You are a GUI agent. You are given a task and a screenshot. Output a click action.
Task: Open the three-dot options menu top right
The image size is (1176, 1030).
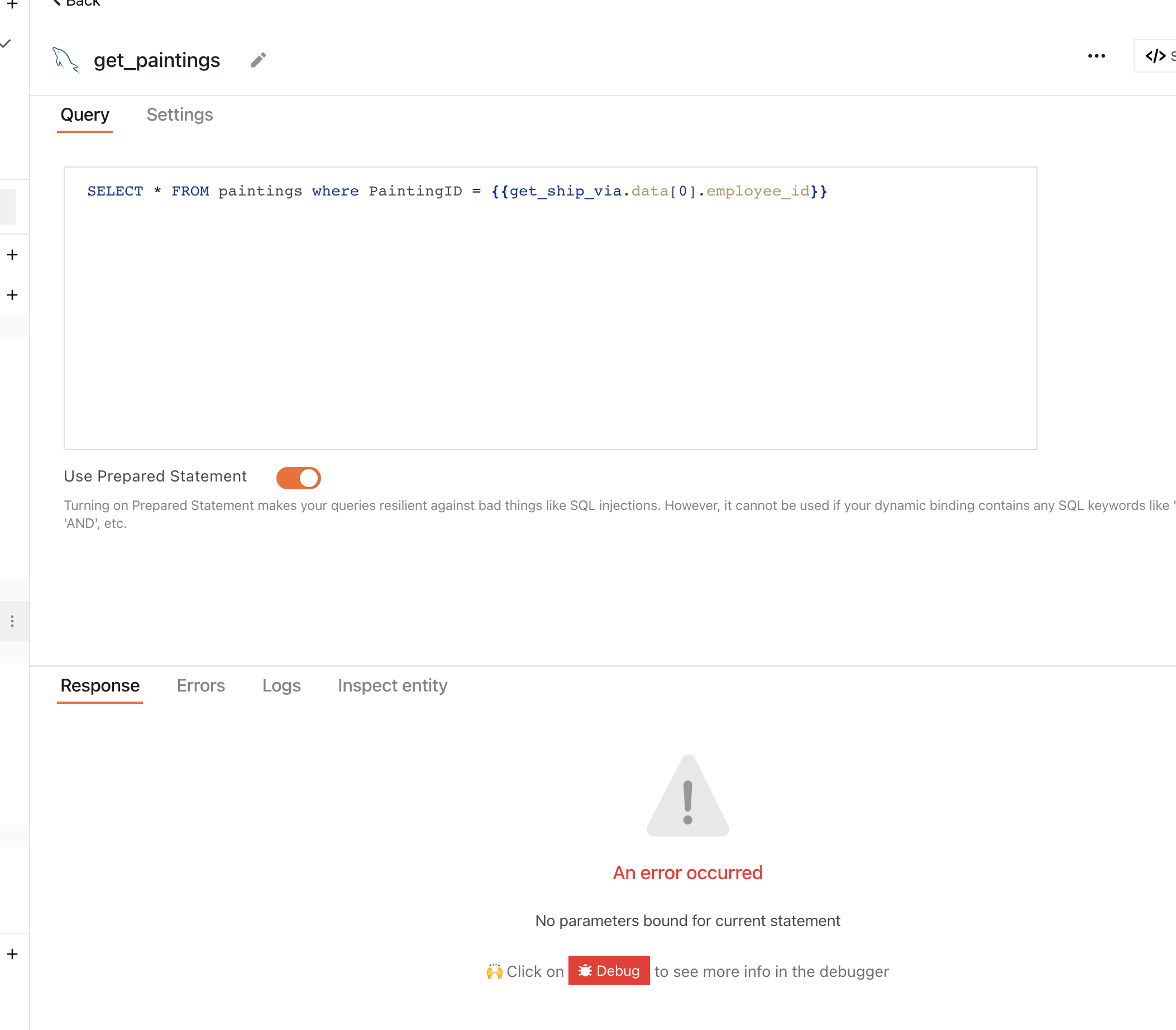[x=1096, y=56]
